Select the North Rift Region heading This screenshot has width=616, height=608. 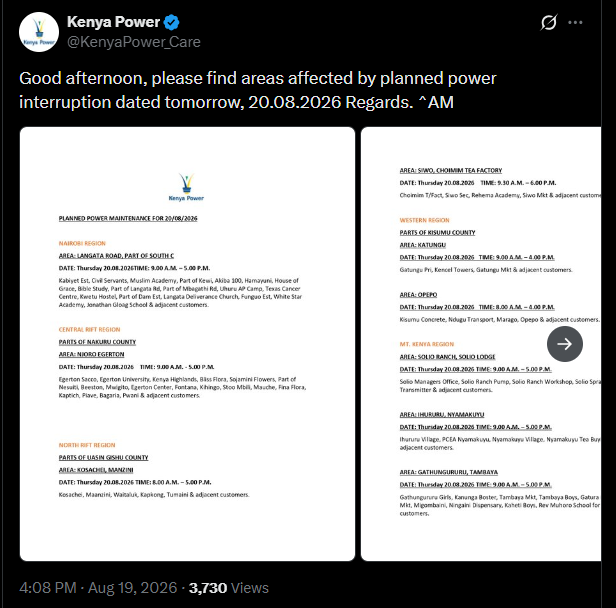(87, 445)
